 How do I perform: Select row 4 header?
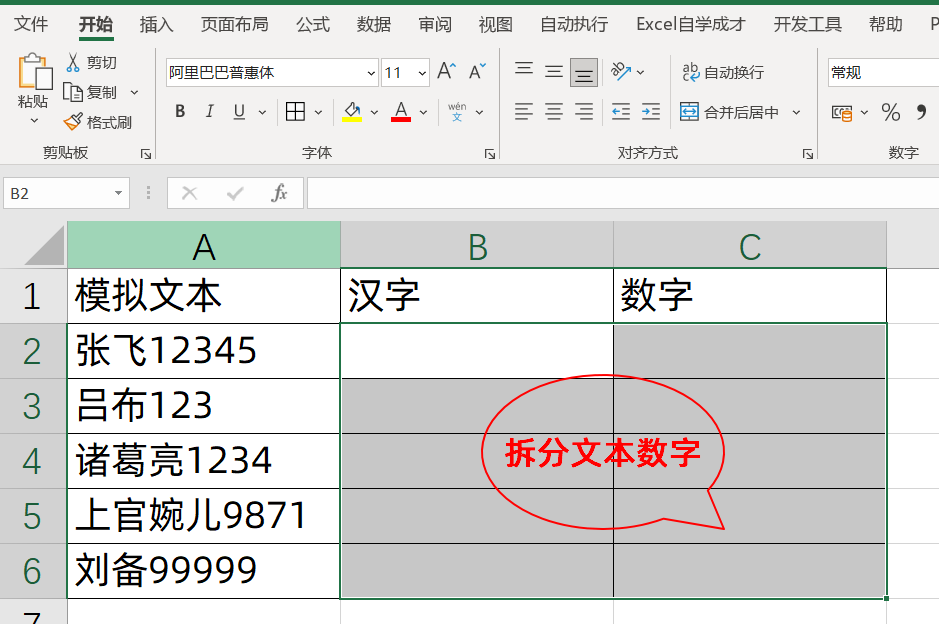(x=32, y=461)
